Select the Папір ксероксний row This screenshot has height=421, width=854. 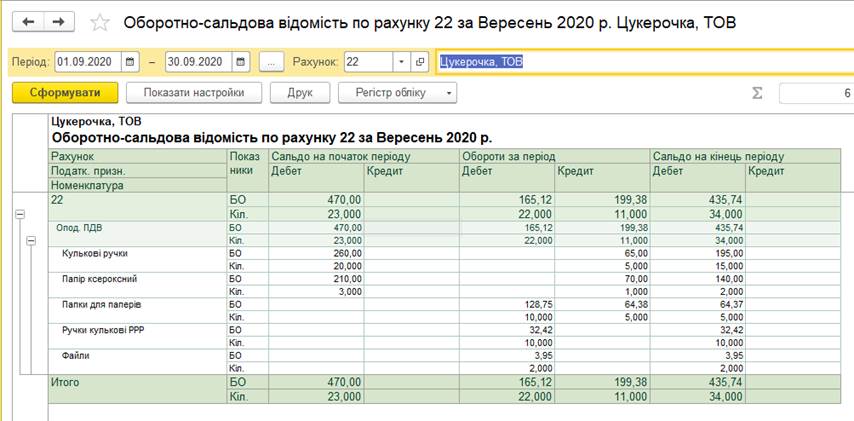[x=100, y=279]
